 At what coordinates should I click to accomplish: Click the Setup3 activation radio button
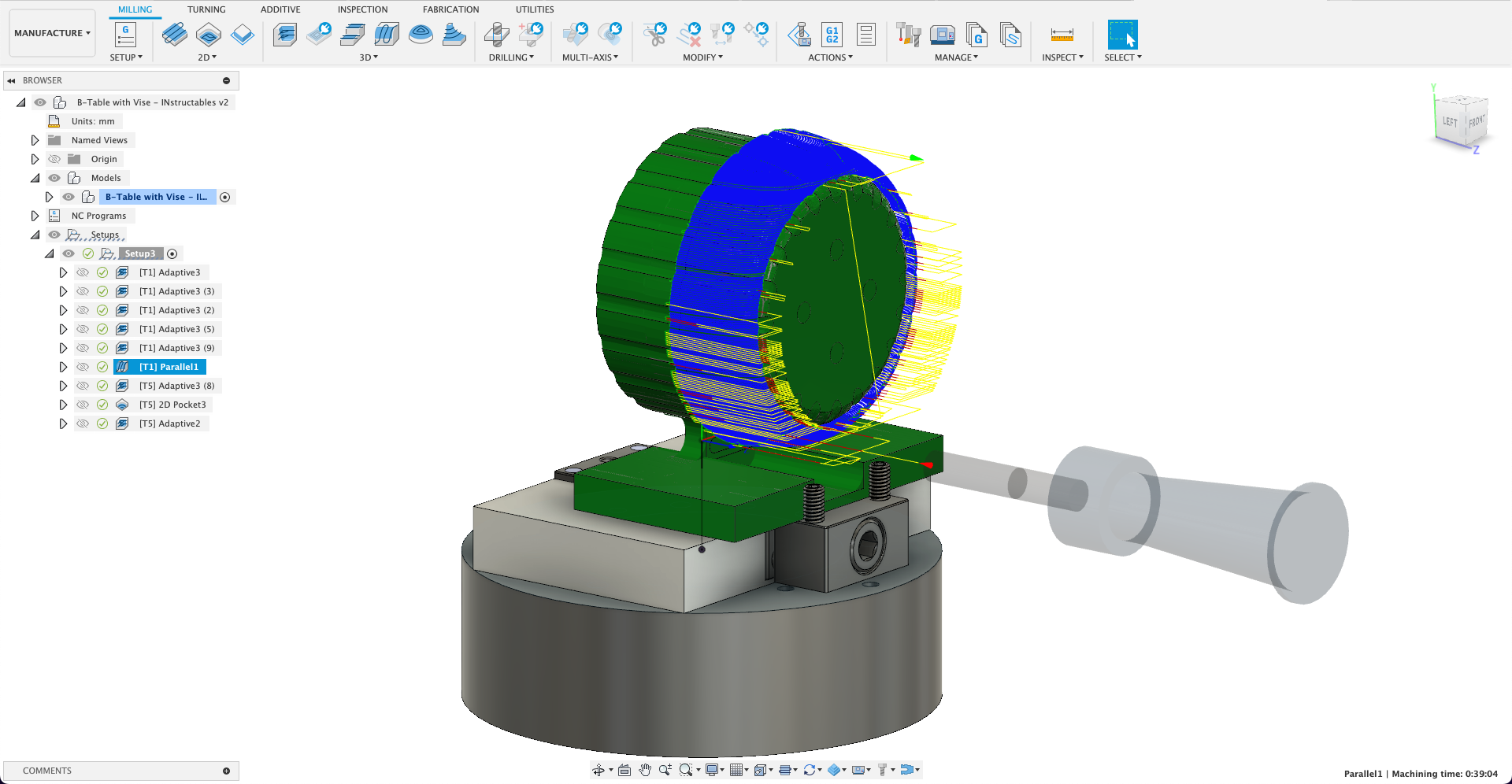(x=172, y=253)
